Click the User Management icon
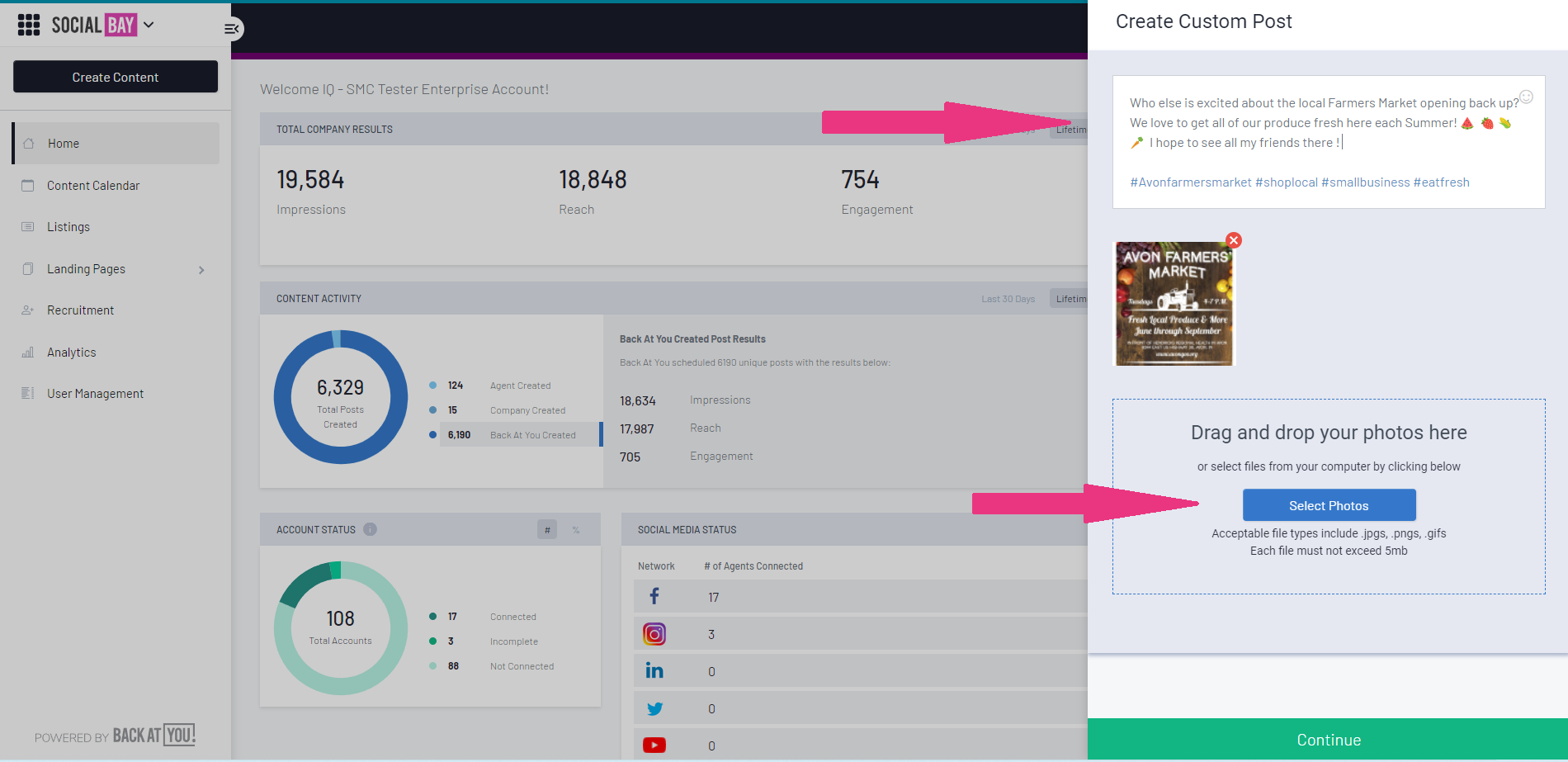Image resolution: width=1568 pixels, height=762 pixels. coord(28,393)
